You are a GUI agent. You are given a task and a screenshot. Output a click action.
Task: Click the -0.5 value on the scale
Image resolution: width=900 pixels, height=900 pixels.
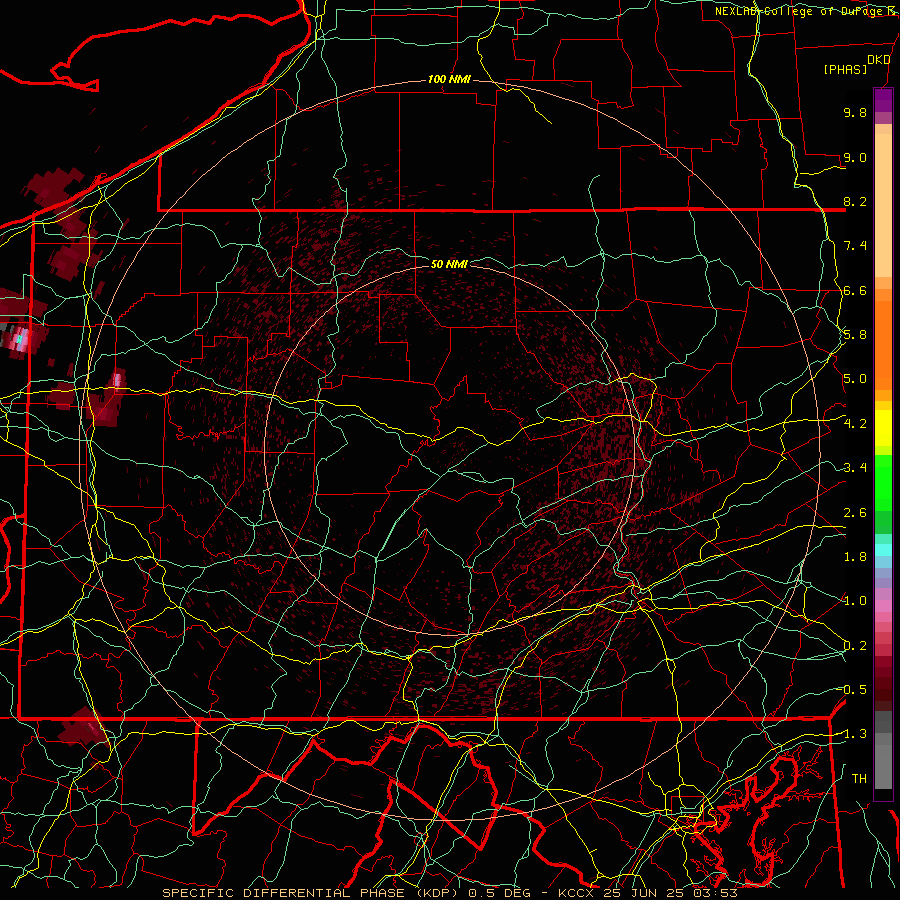(x=853, y=690)
